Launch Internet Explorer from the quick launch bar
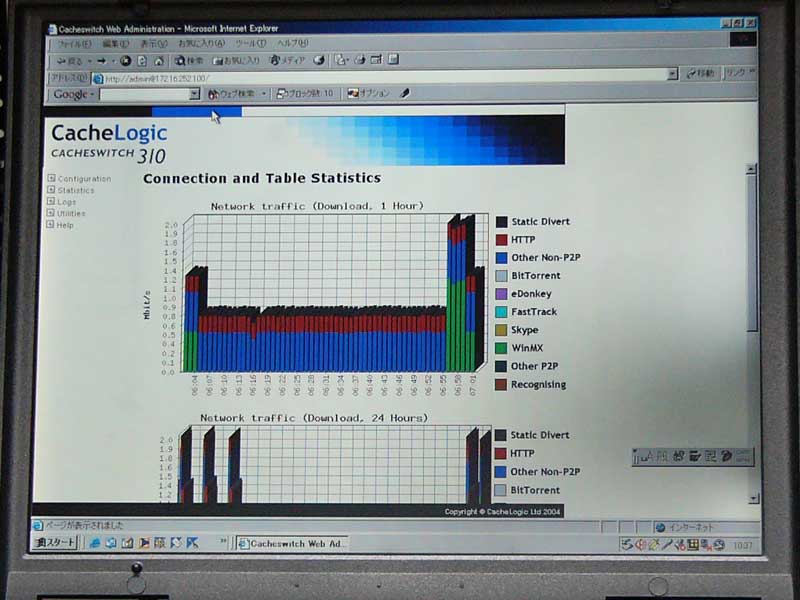This screenshot has width=800, height=600. click(94, 543)
